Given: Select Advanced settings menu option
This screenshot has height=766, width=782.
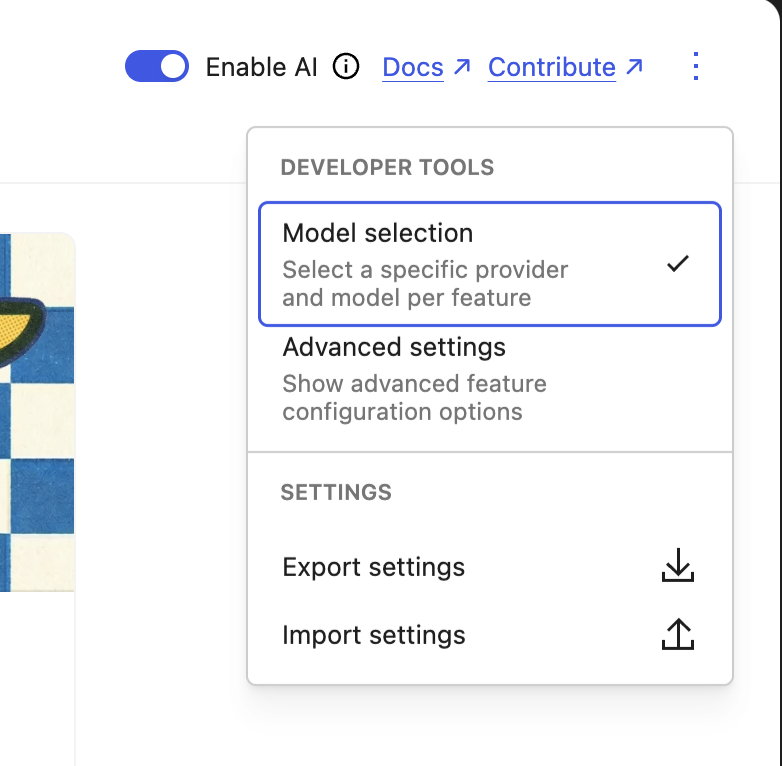Looking at the screenshot, I should 490,379.
